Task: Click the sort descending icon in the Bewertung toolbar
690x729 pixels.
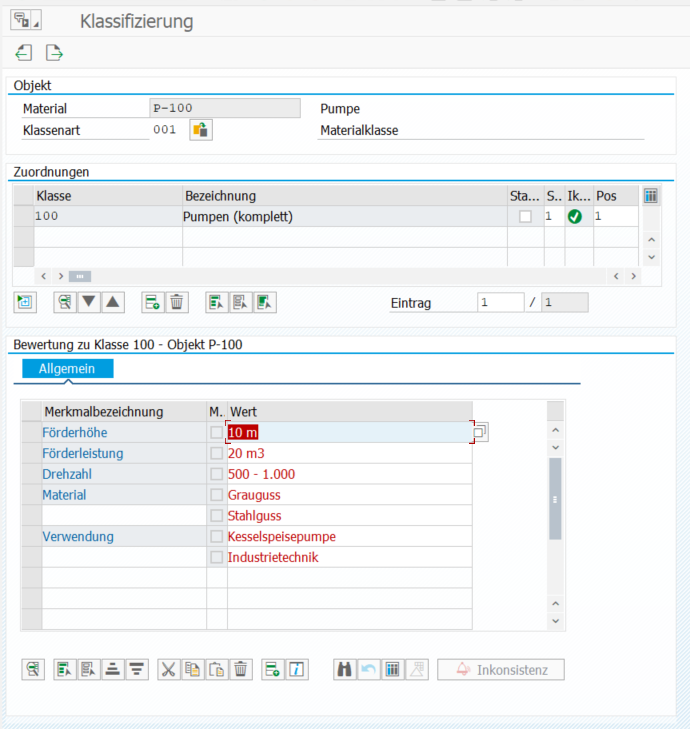Action: click(137, 669)
